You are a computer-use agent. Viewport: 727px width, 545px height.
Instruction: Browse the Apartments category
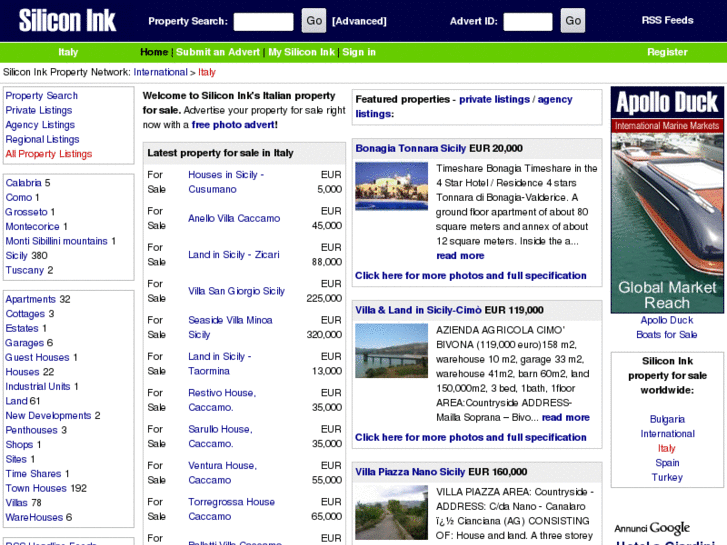[31, 299]
